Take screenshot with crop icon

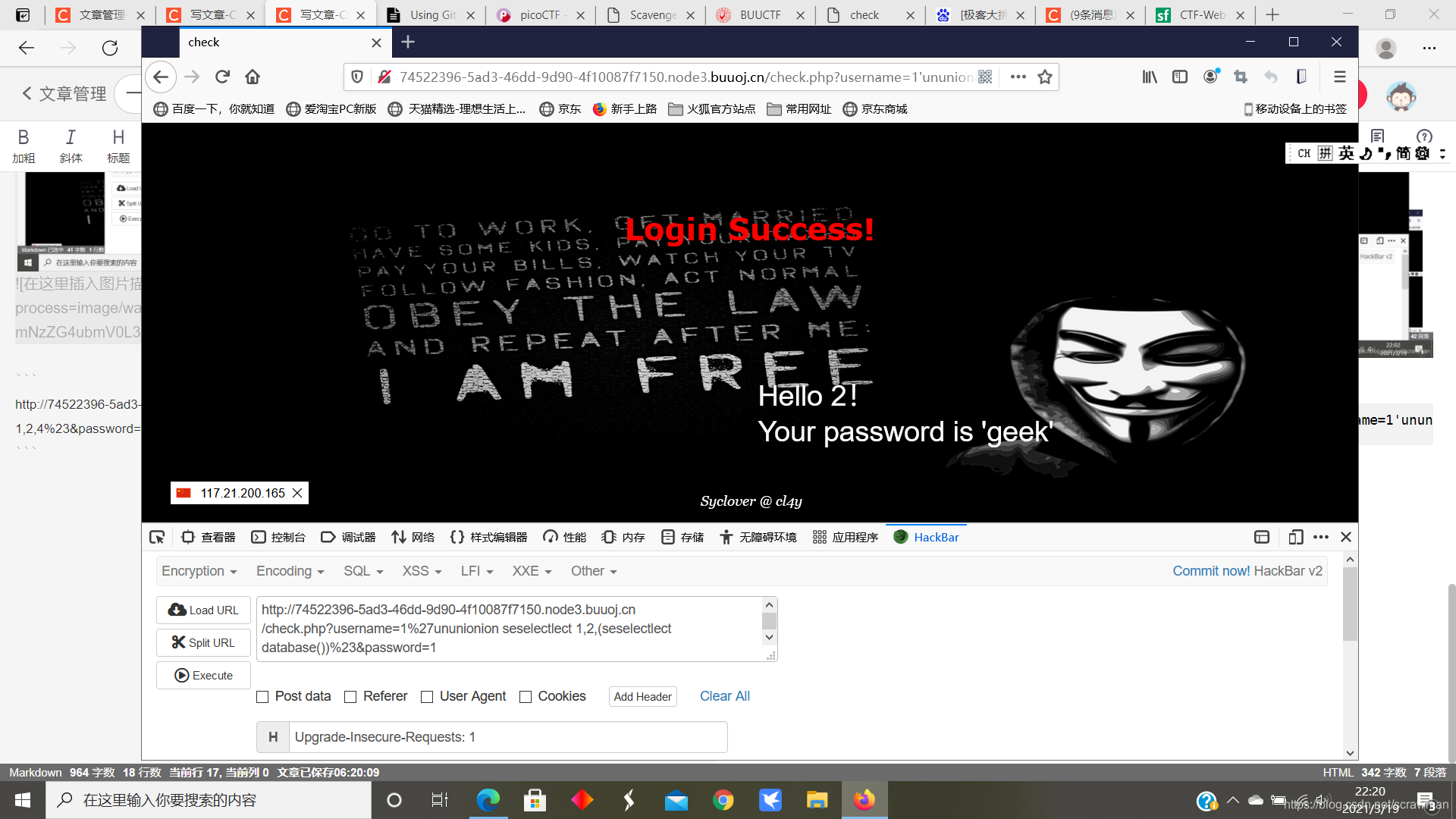[1241, 77]
